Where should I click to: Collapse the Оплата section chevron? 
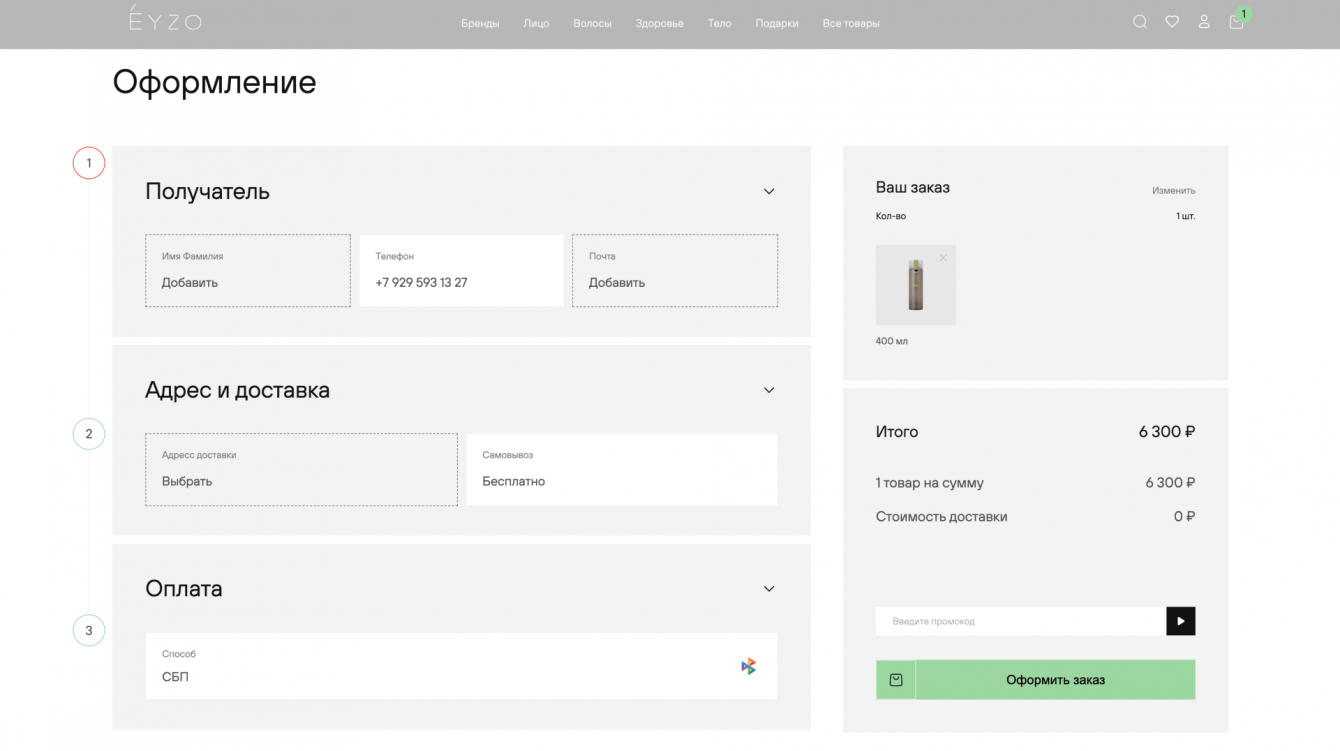769,589
